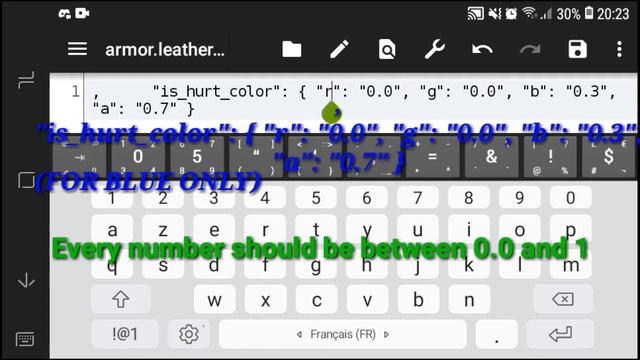Tap the Wi-Fi status icon

tap(529, 13)
